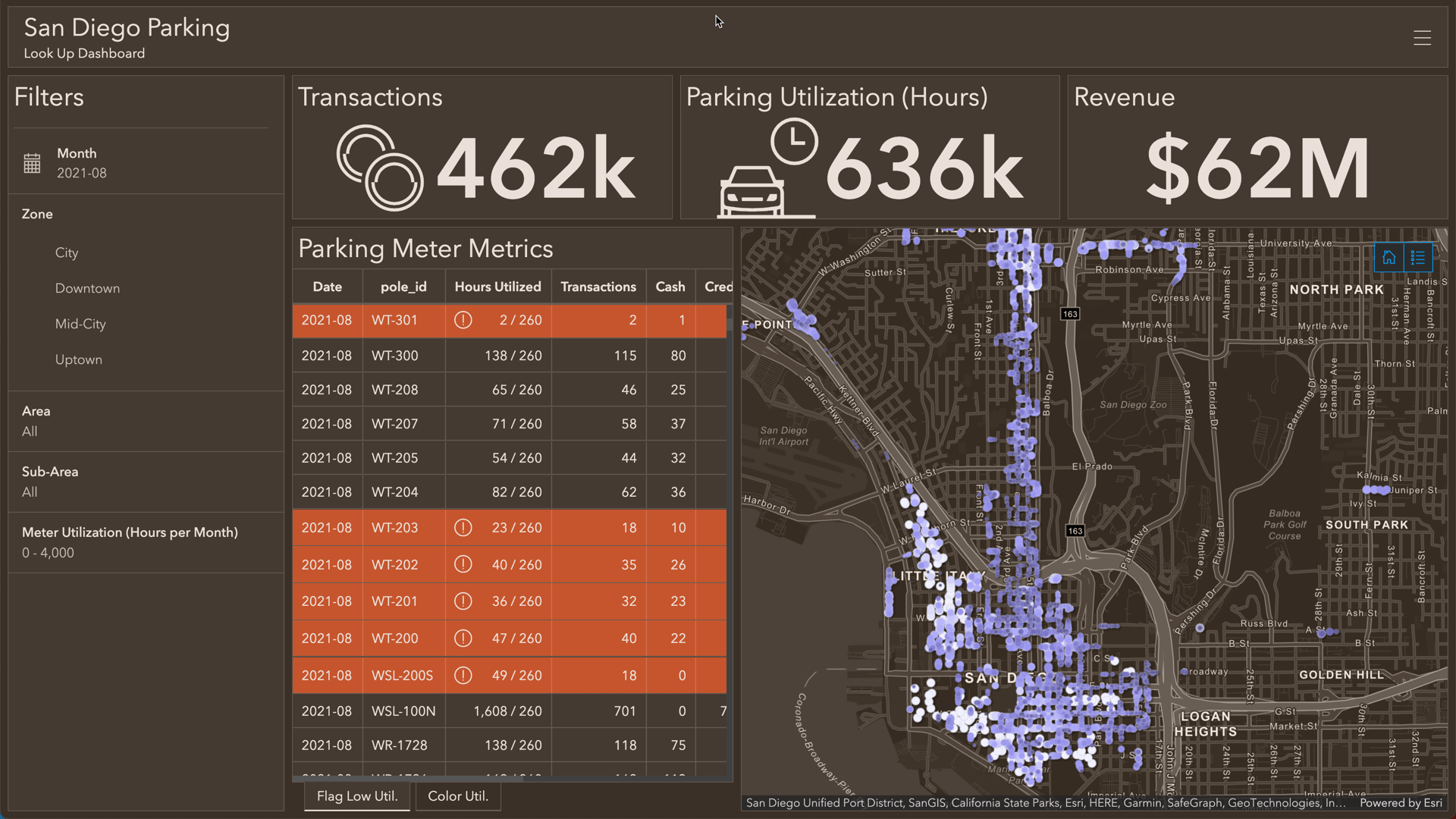This screenshot has width=1456, height=819.
Task: Enable the Mid-City zone filter
Action: [x=80, y=324]
